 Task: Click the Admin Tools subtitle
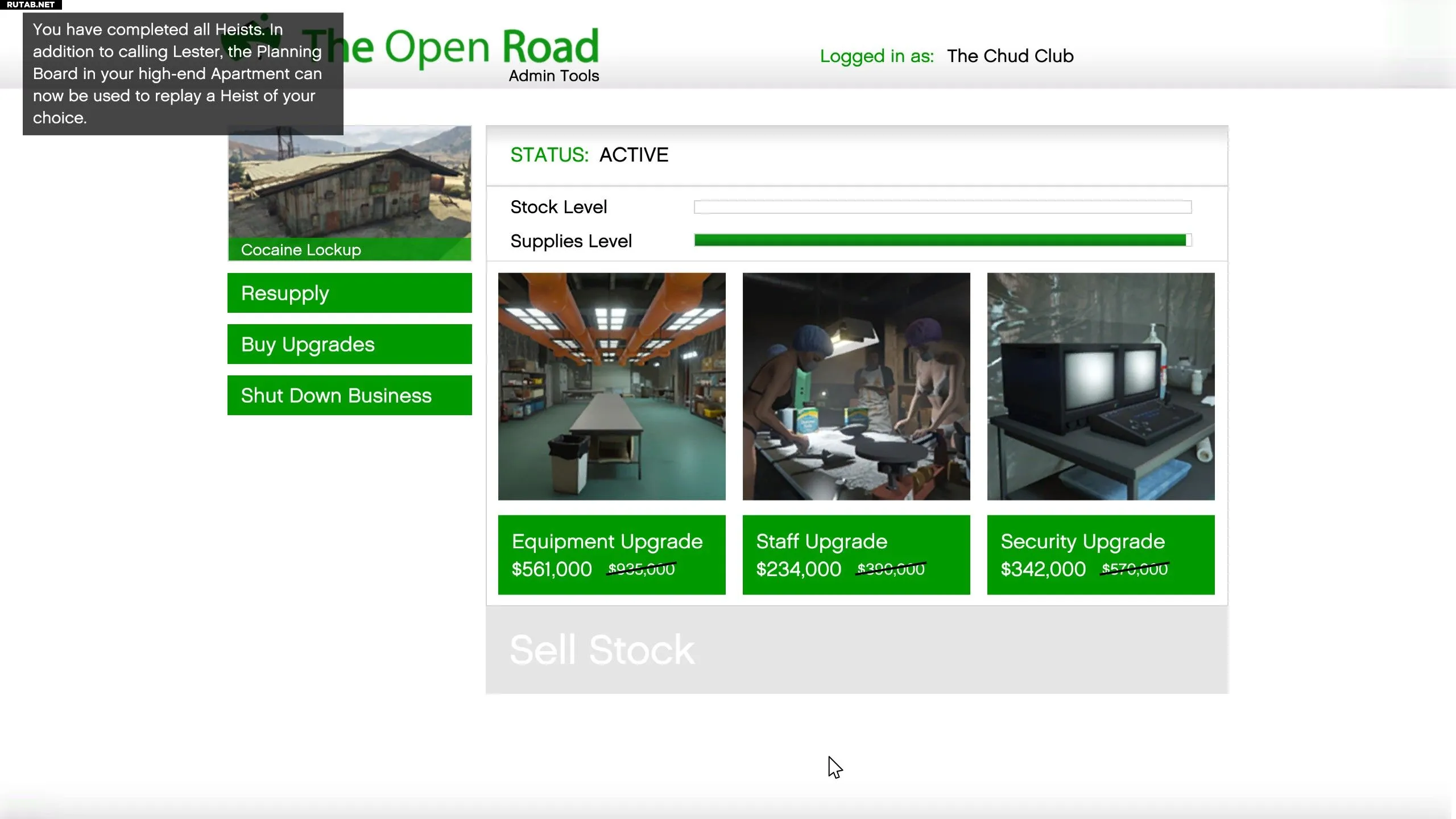pos(553,76)
